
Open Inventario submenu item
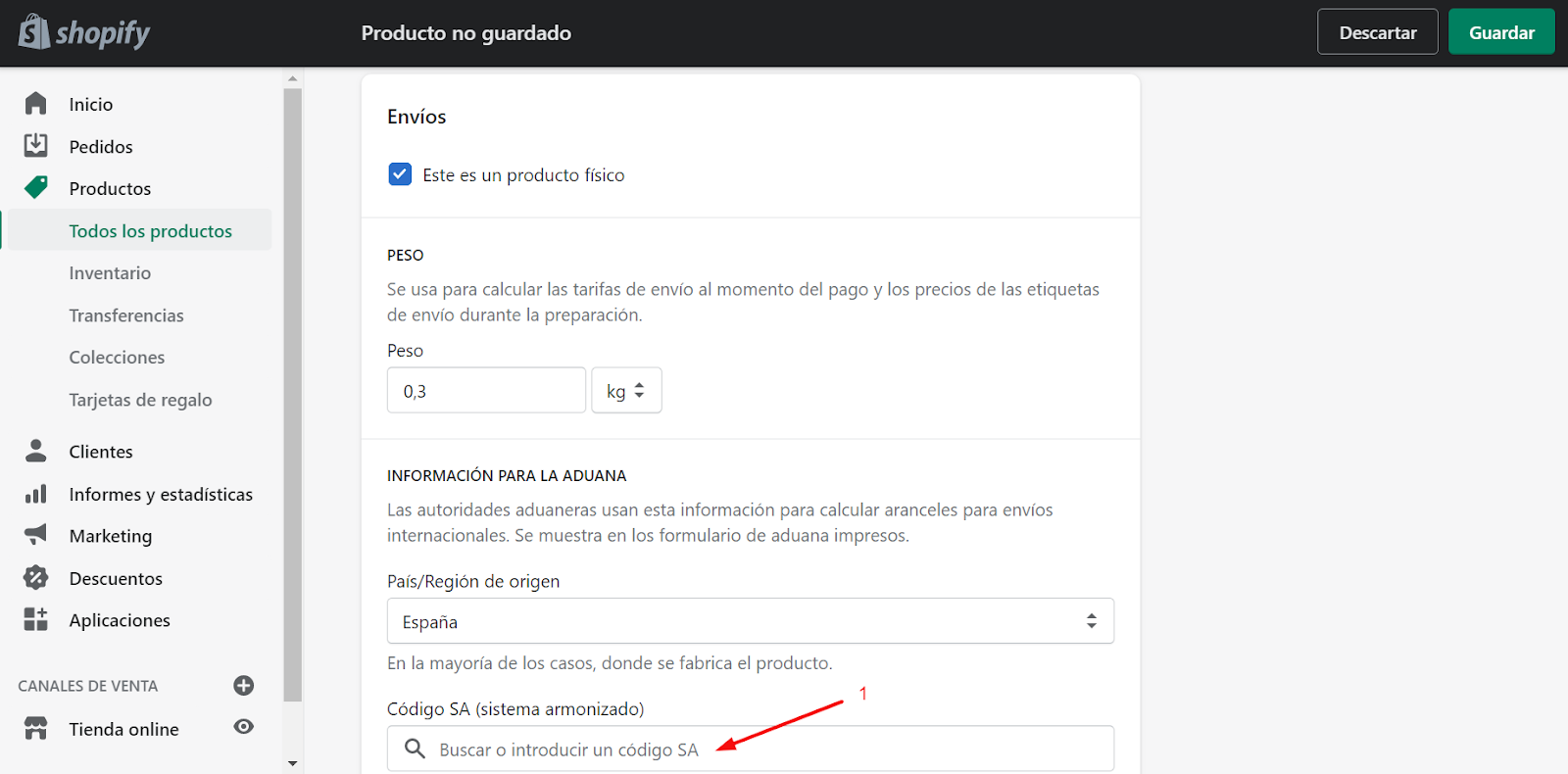[110, 272]
